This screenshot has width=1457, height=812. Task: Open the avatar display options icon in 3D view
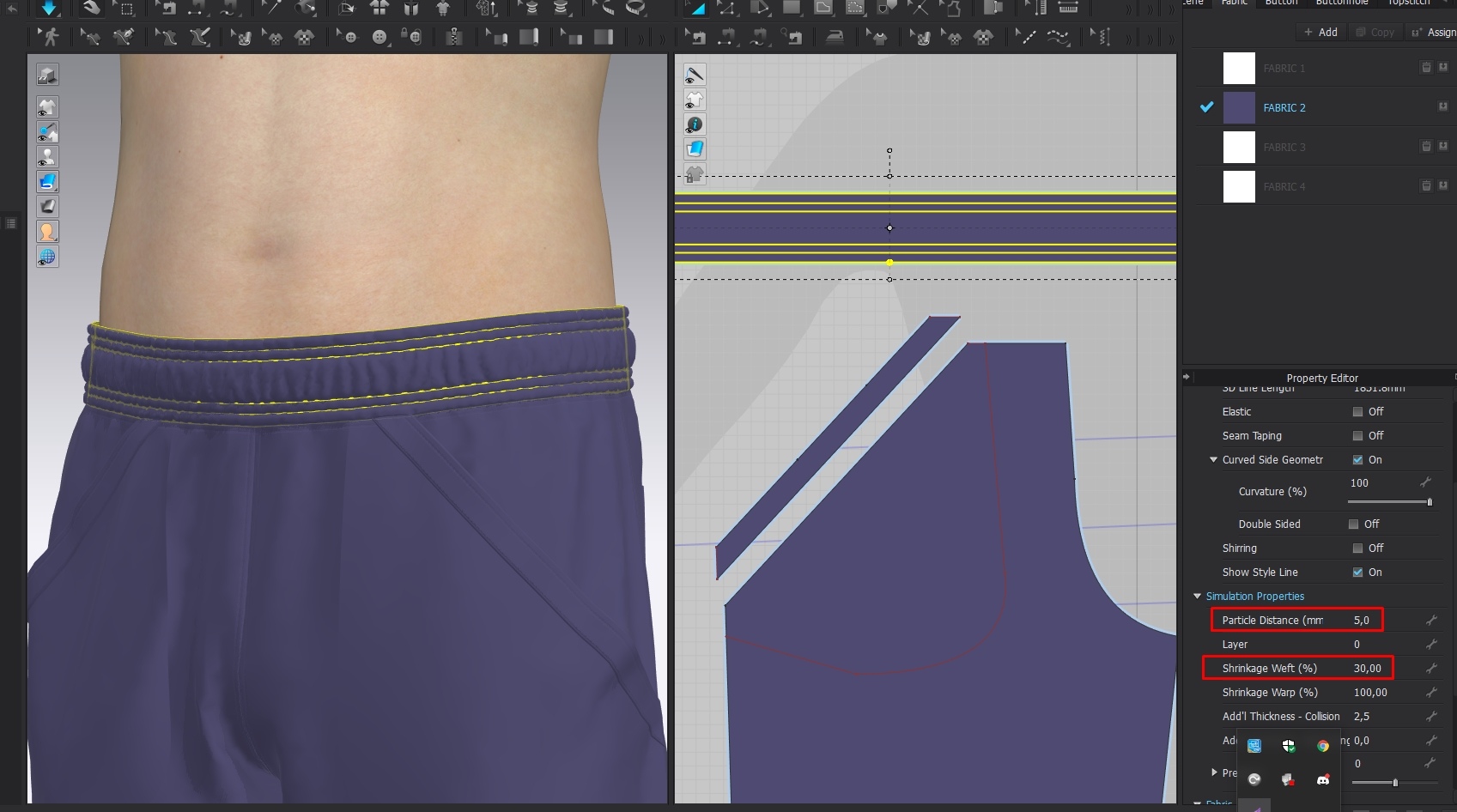[x=47, y=157]
